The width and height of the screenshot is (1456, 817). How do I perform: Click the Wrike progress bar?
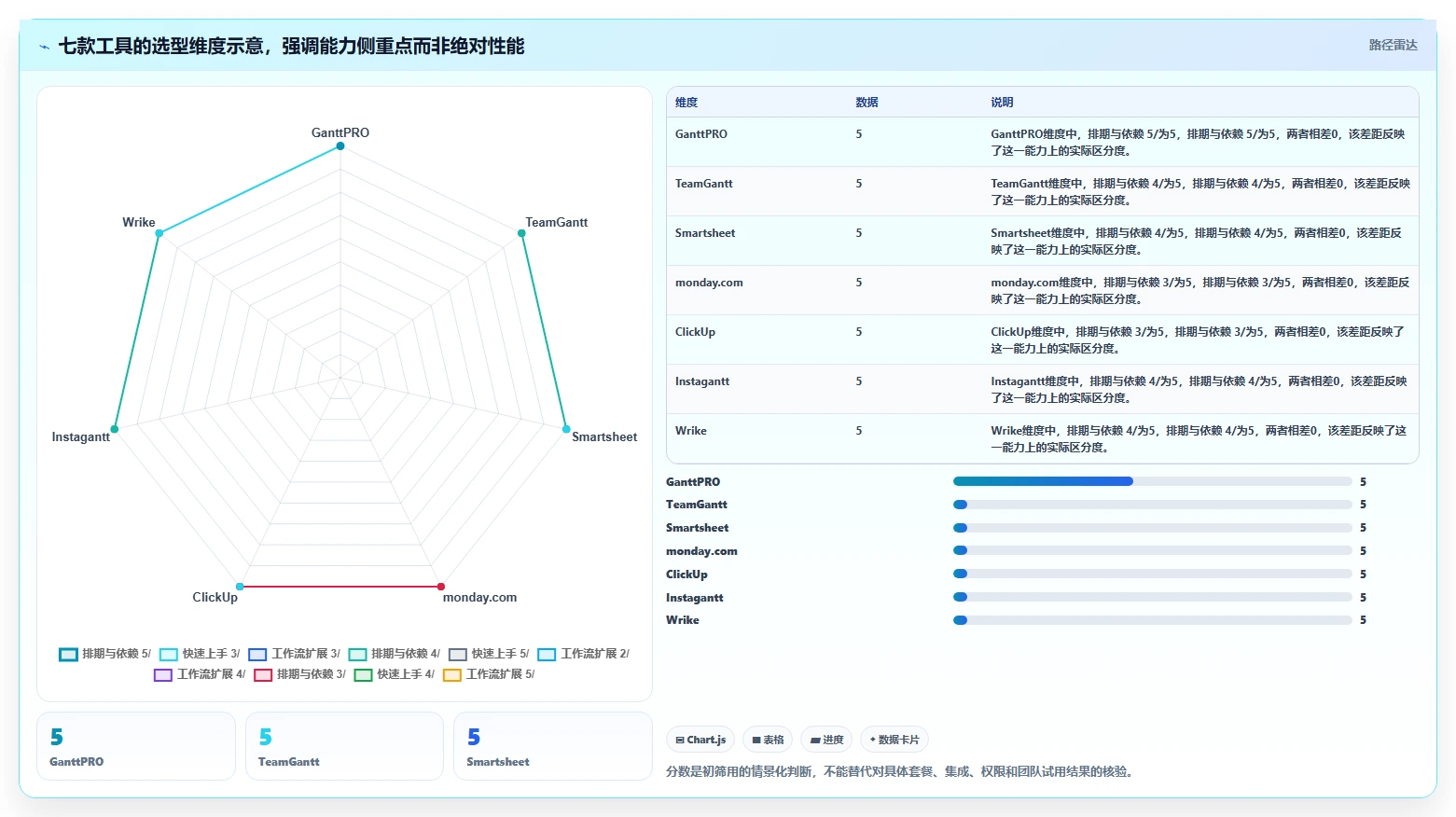click(1152, 620)
